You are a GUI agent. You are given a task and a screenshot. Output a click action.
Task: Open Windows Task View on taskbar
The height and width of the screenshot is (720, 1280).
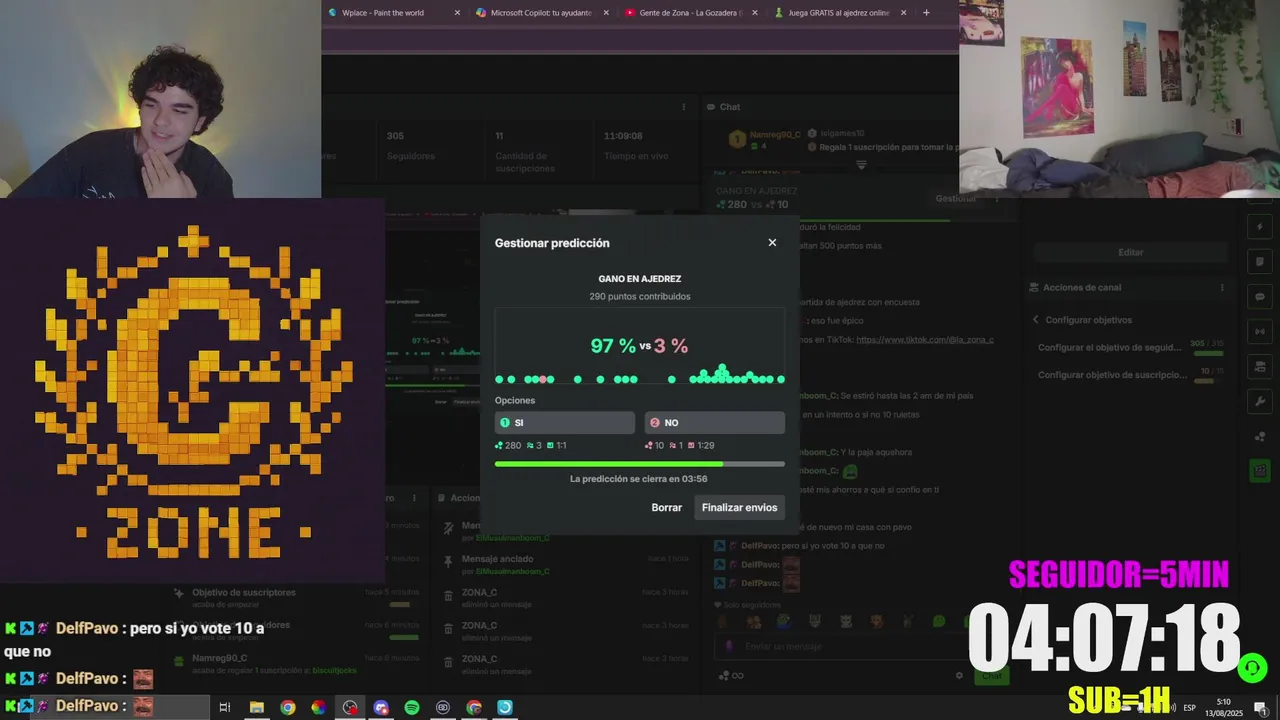225,707
